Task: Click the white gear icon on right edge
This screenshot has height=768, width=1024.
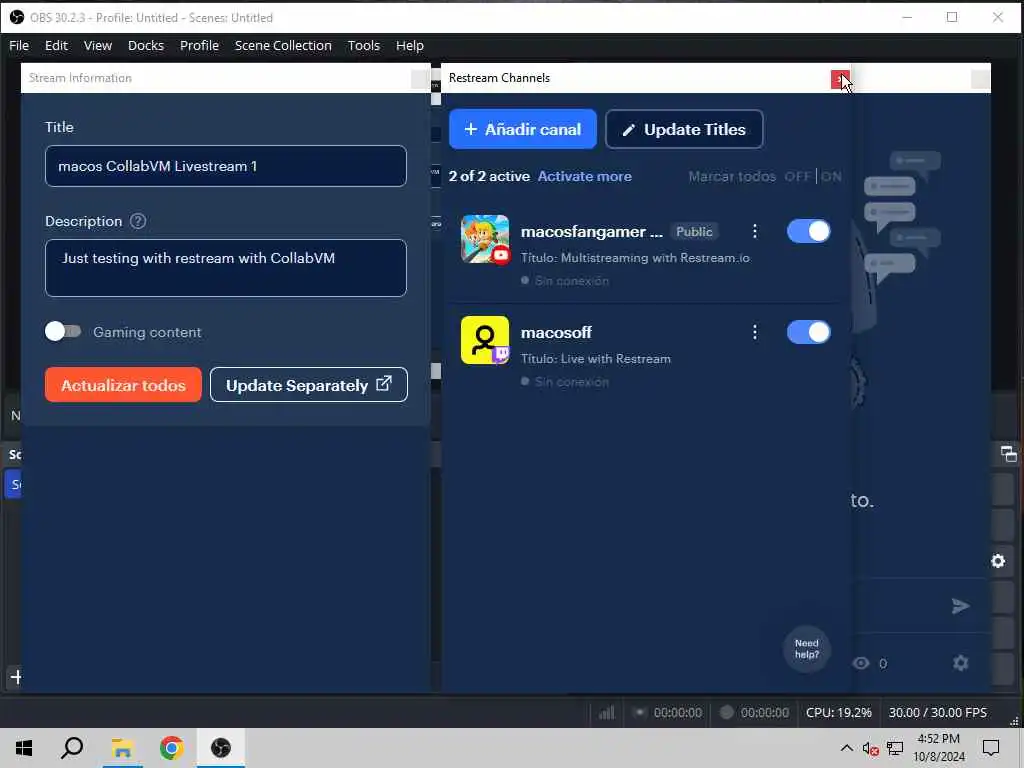Action: 998,561
